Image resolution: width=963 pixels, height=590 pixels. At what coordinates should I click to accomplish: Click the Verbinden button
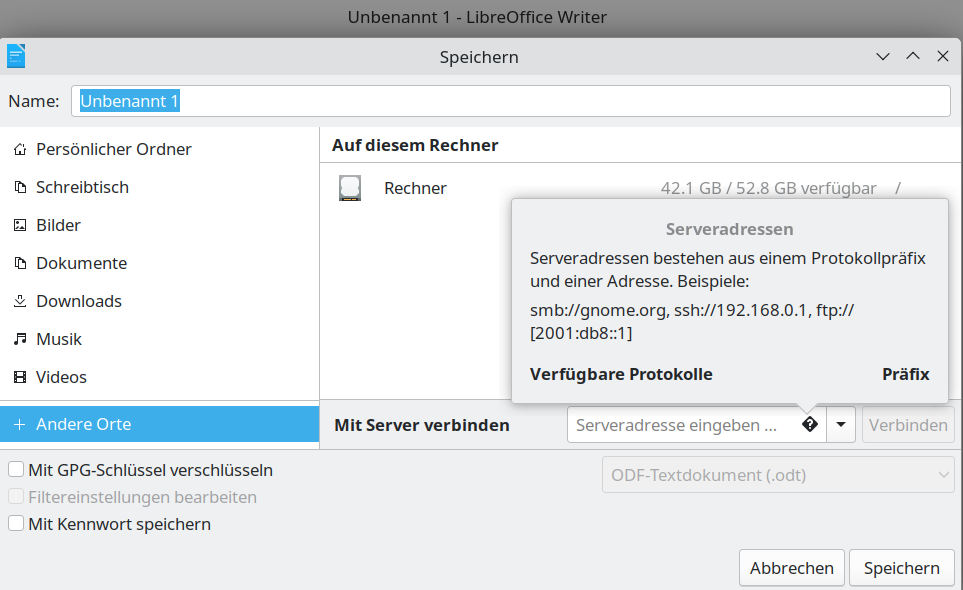coord(908,424)
